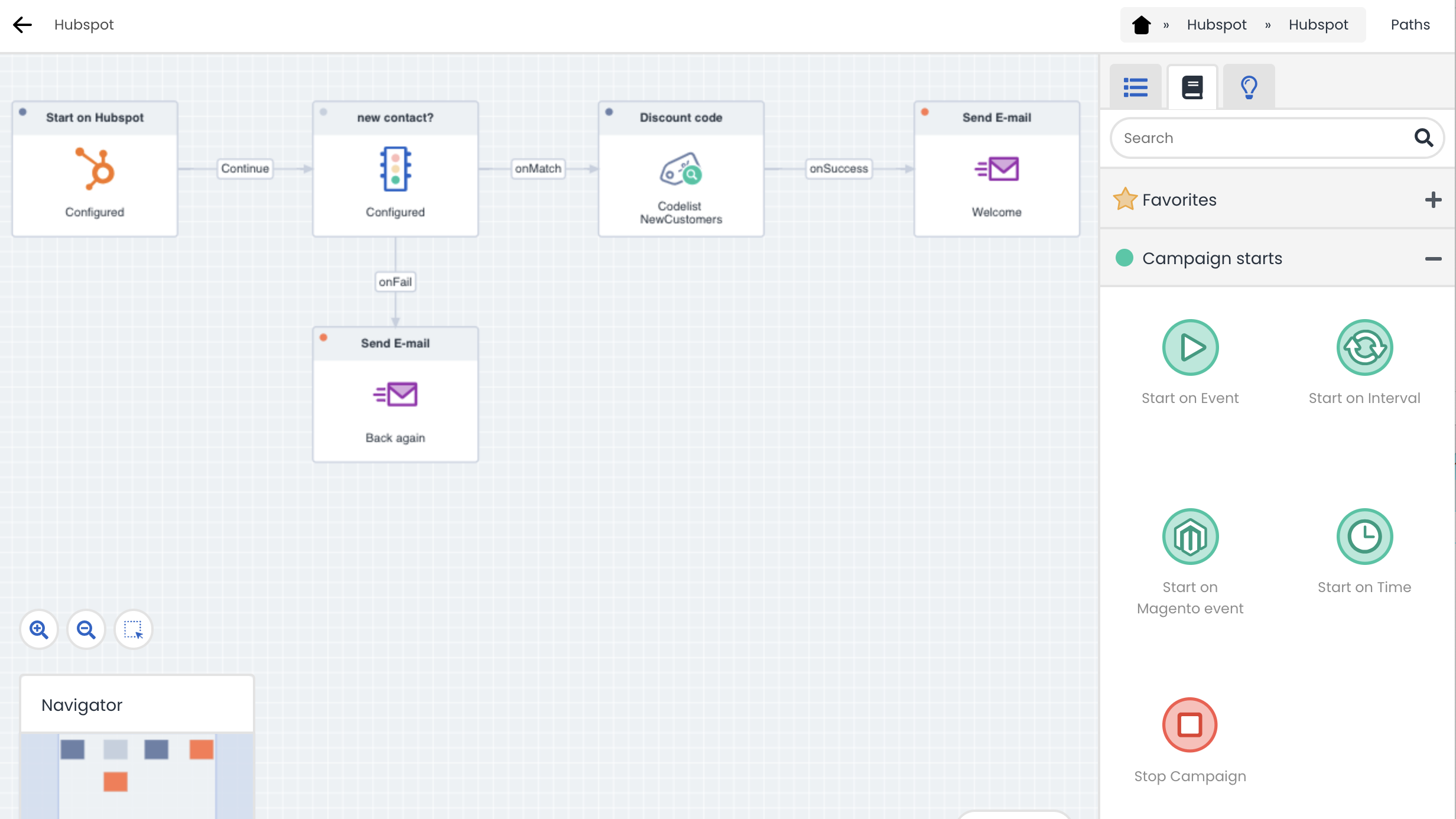Click the onFail connection label
The width and height of the screenshot is (1456, 819).
(395, 282)
